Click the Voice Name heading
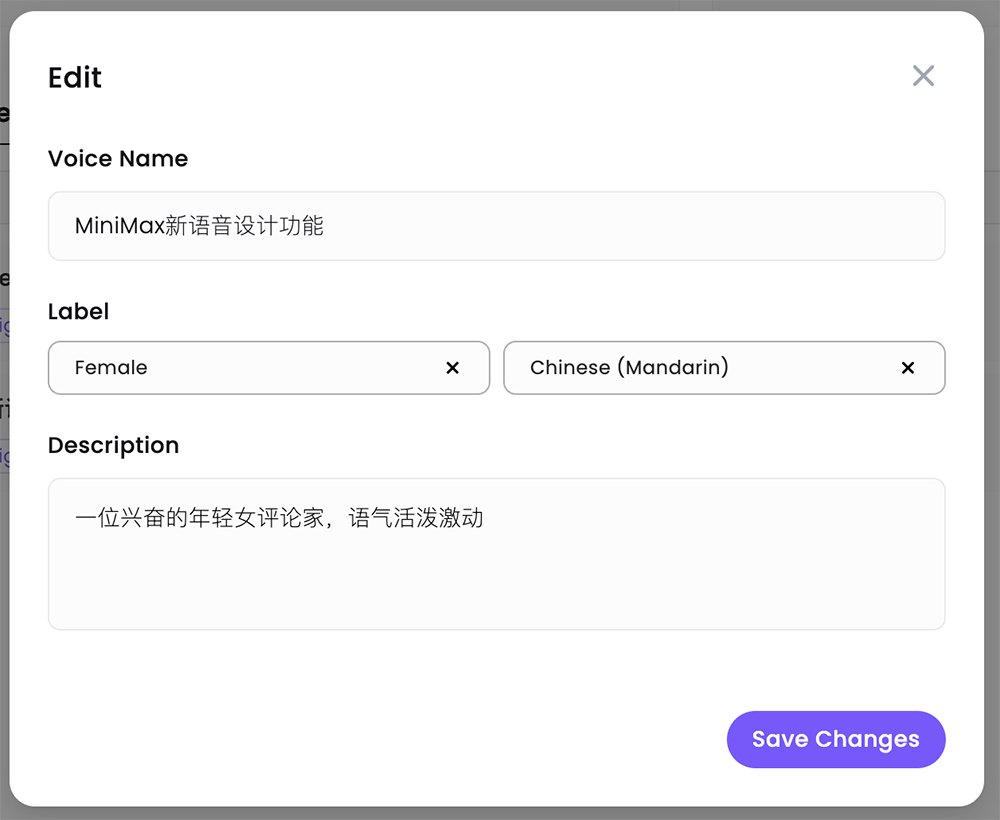This screenshot has width=1000, height=820. [117, 158]
